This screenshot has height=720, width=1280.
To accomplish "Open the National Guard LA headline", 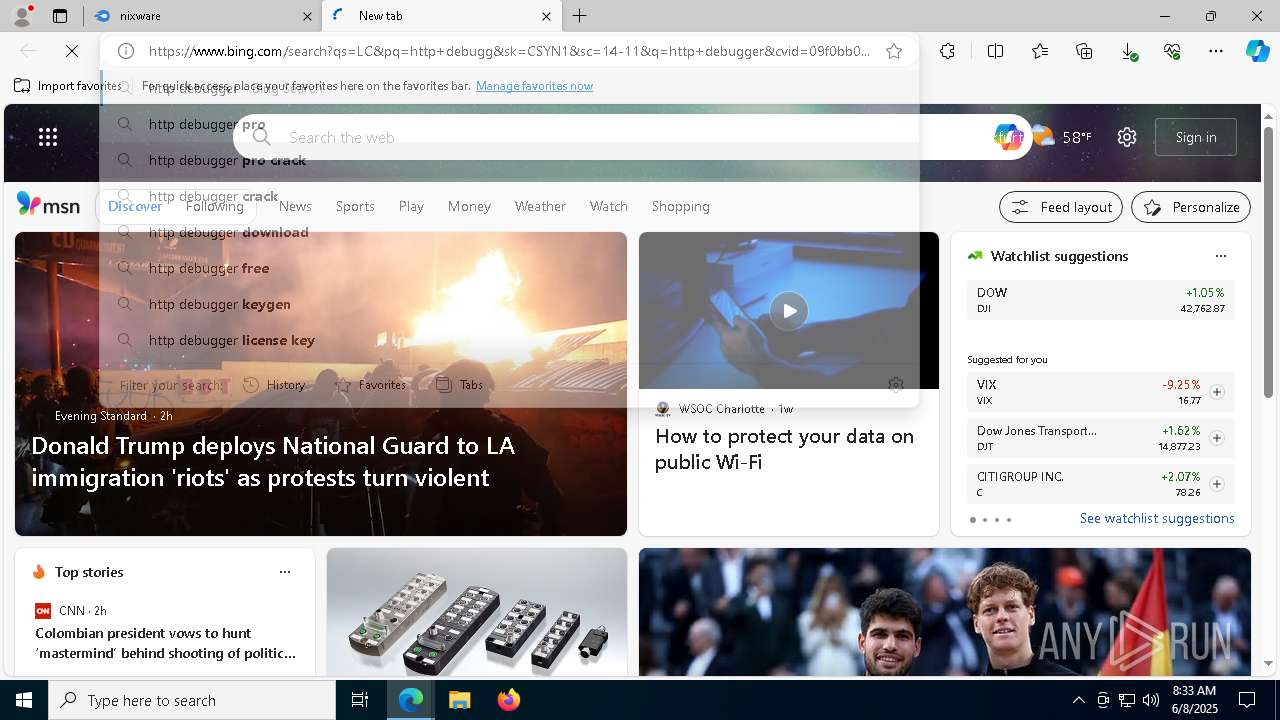I will point(273,461).
